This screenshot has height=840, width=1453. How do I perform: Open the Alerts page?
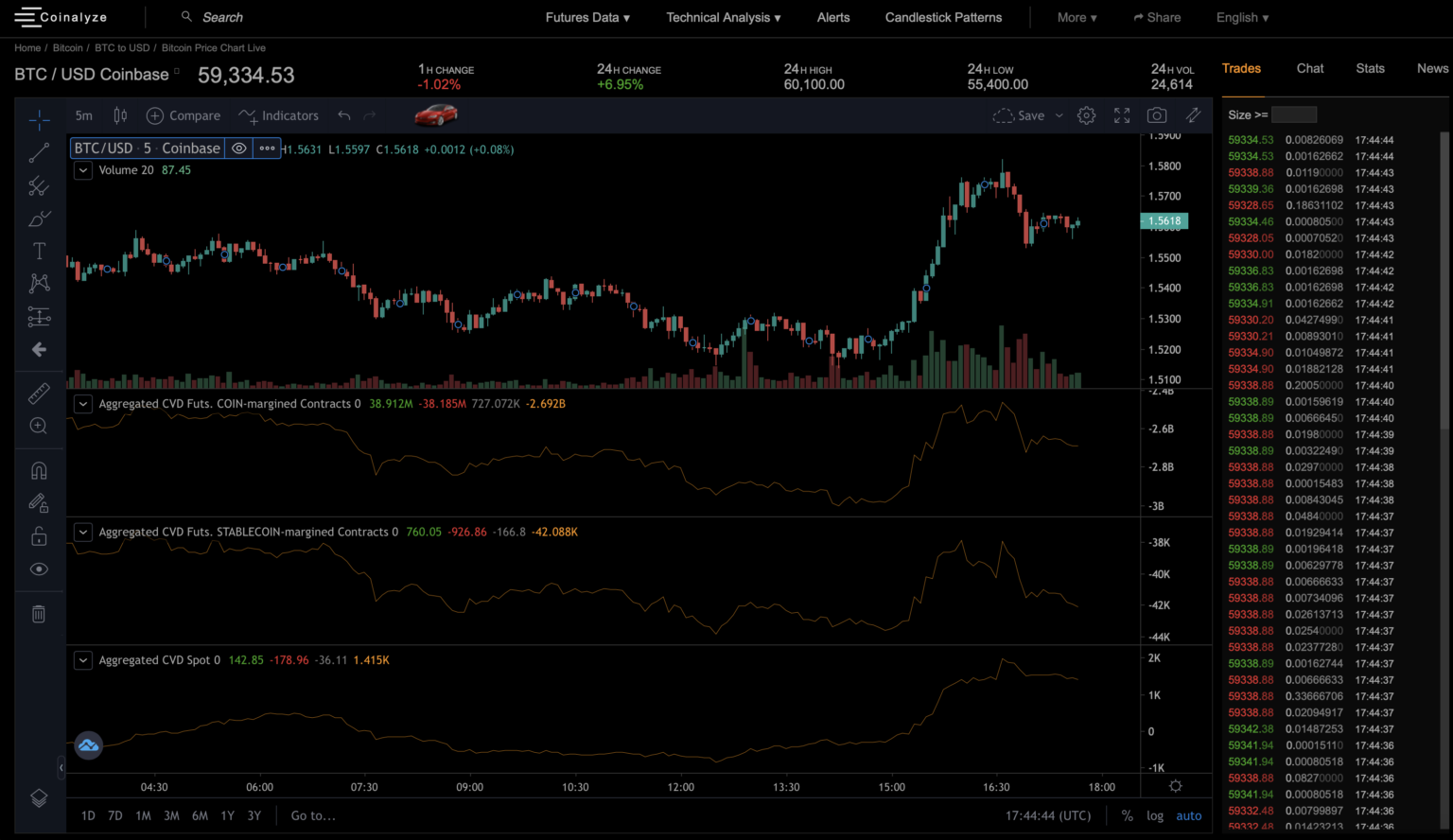coord(833,17)
